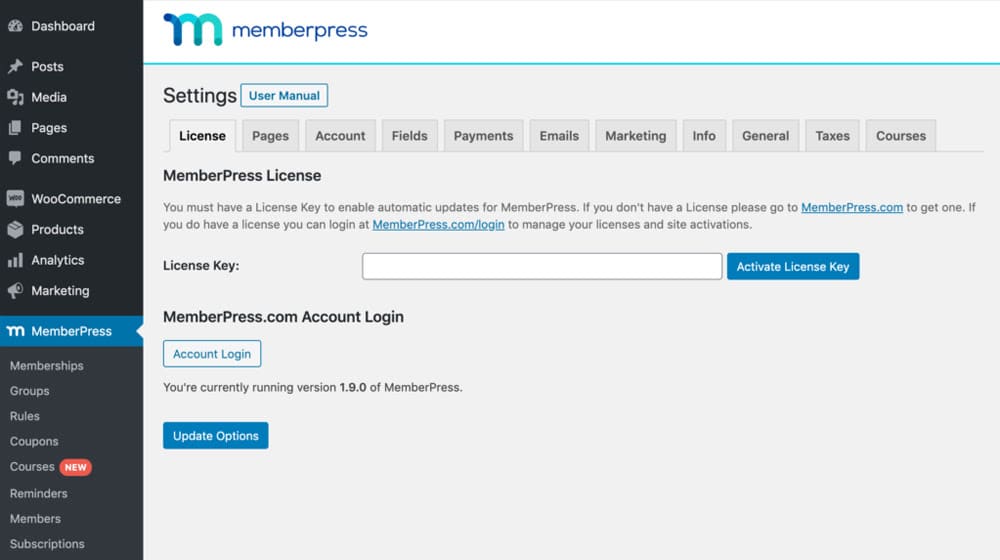1000x560 pixels.
Task: Click the Products box icon
Action: (x=15, y=229)
